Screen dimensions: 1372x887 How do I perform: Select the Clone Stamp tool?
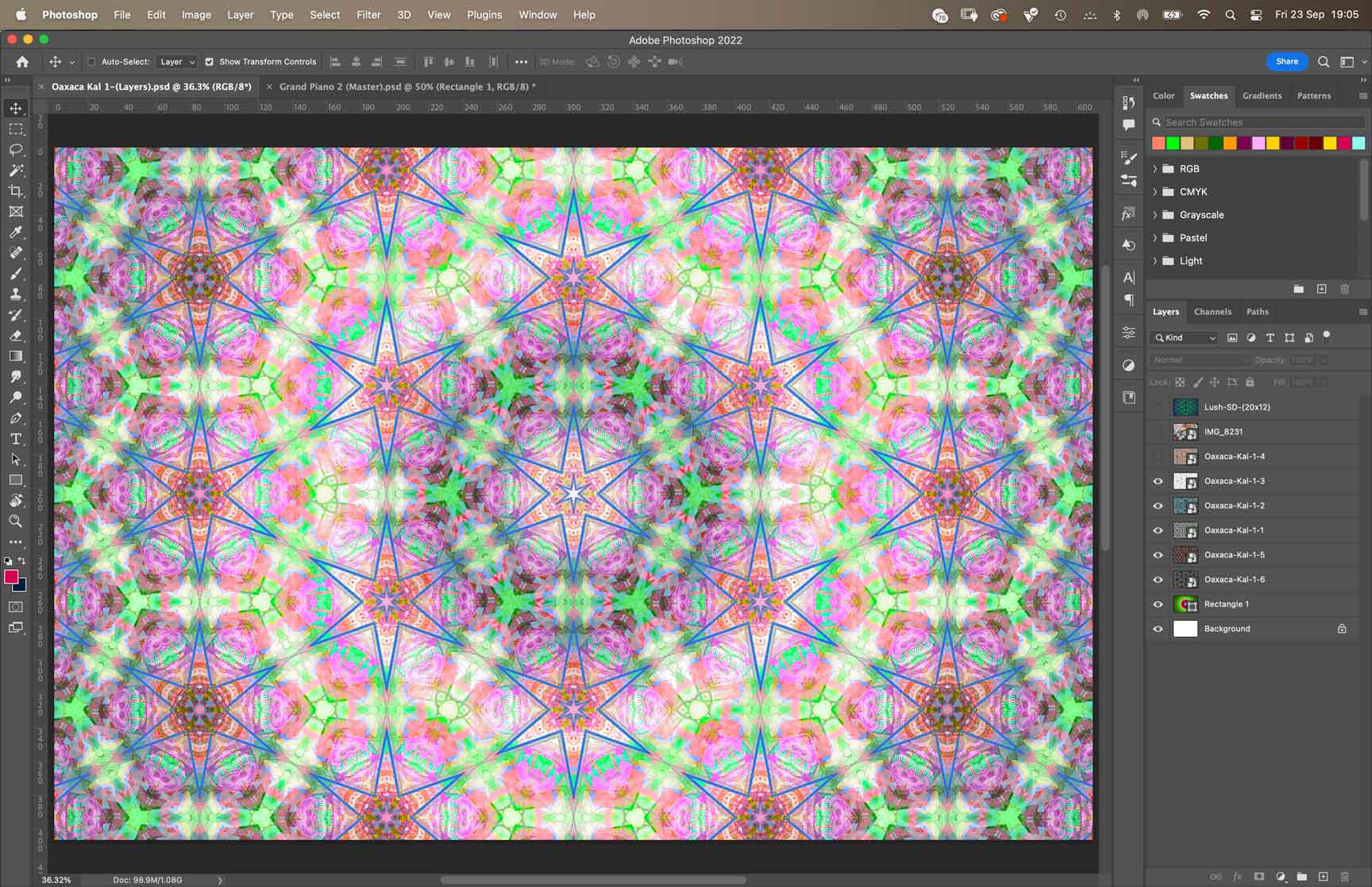tap(16, 294)
